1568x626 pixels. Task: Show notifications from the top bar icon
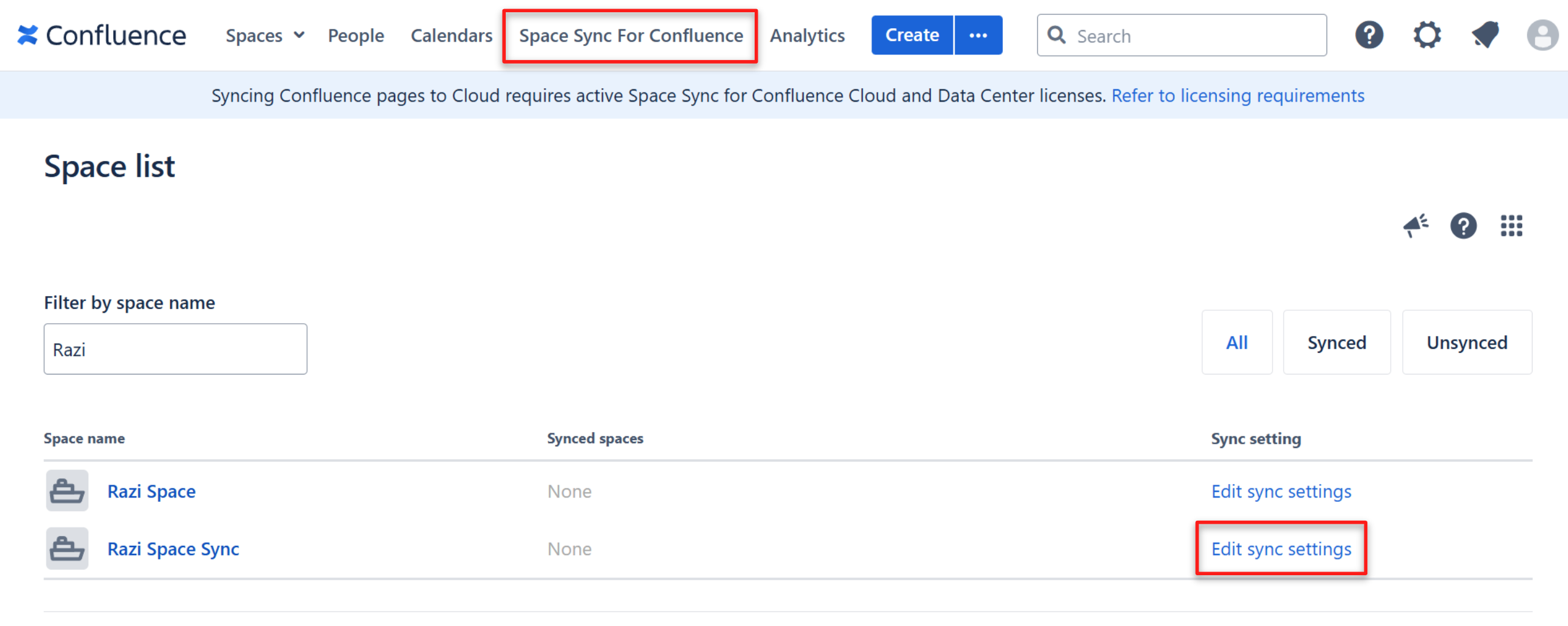pyautogui.click(x=1484, y=35)
